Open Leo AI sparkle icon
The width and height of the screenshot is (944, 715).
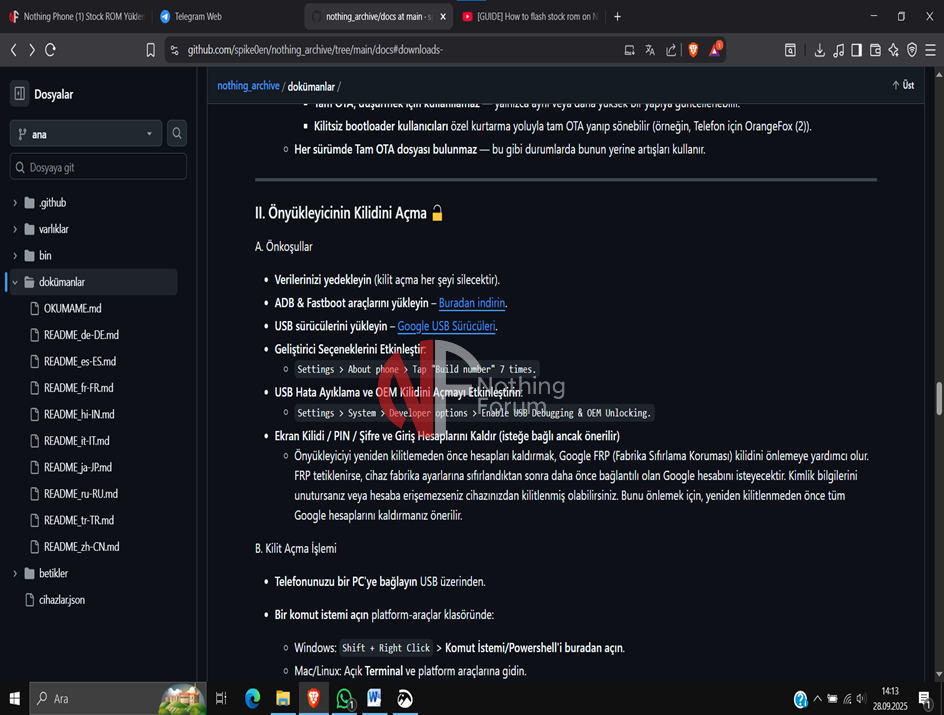pos(894,50)
